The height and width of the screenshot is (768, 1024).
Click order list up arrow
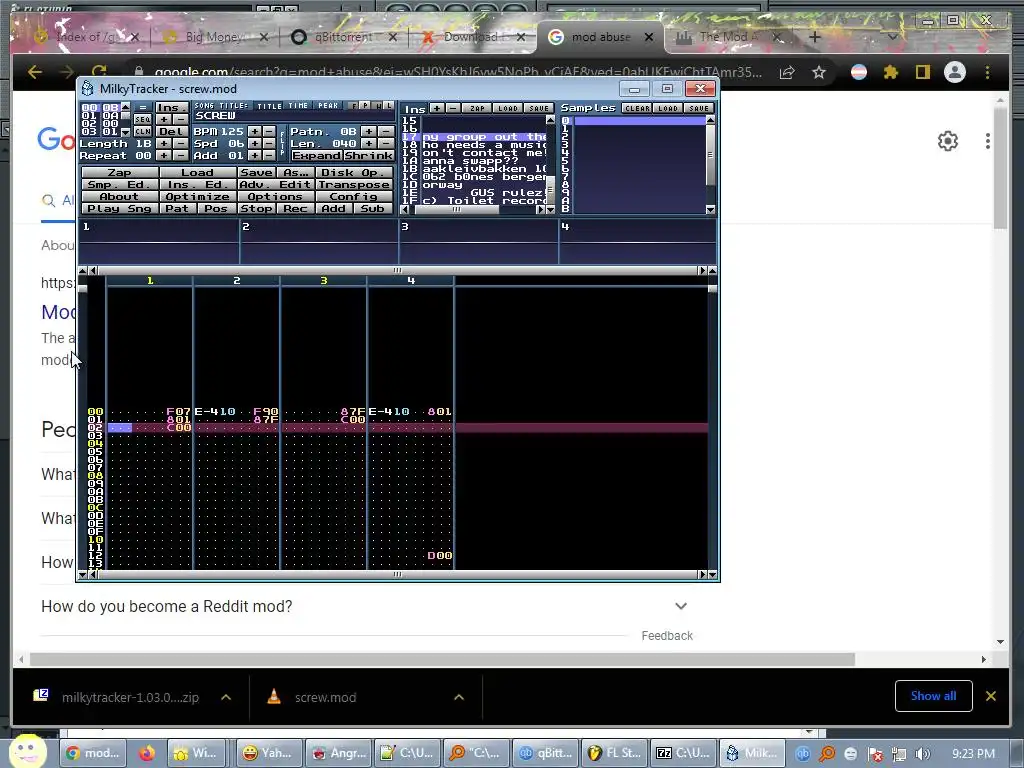(125, 106)
